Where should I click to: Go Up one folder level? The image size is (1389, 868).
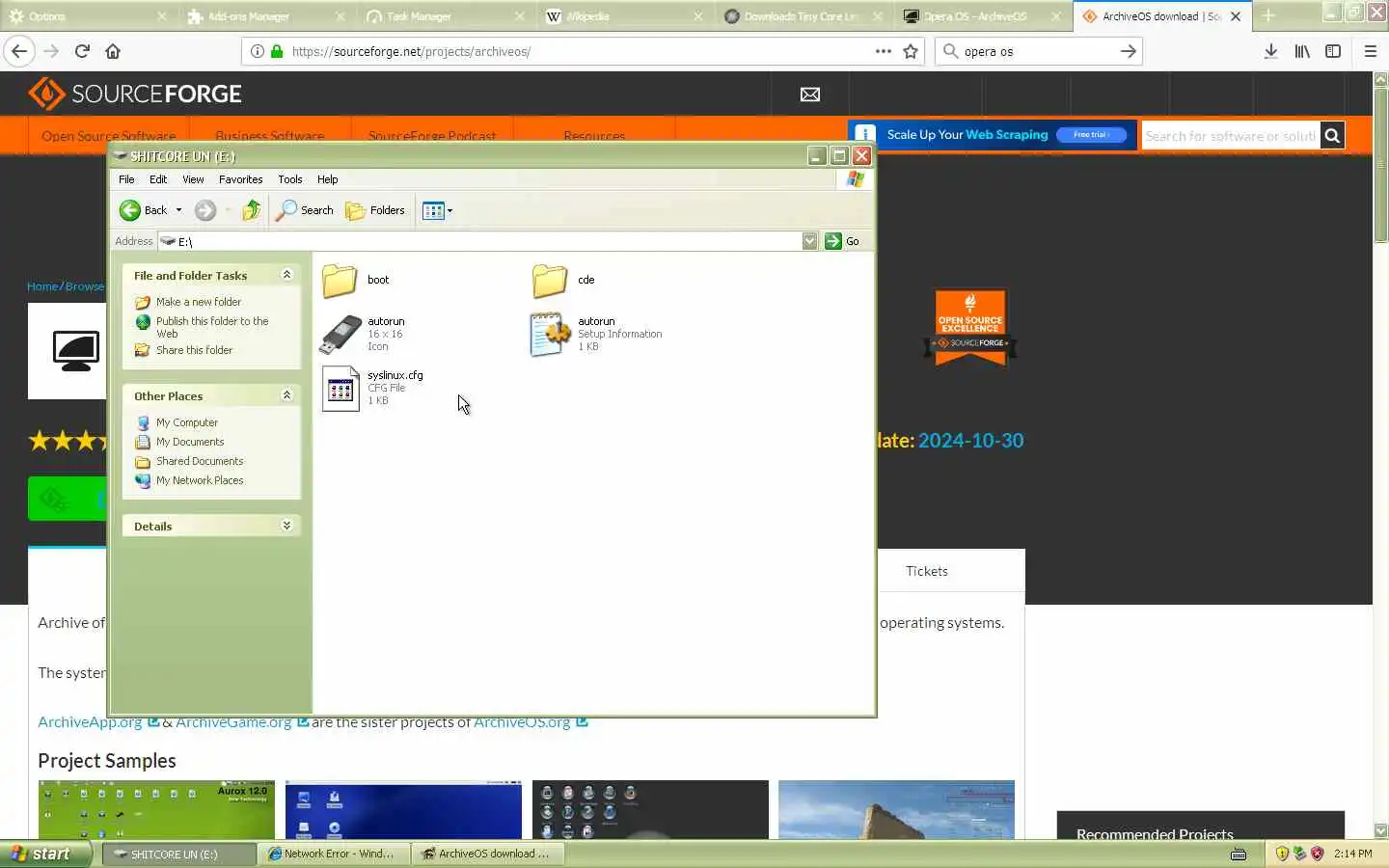coord(251,210)
